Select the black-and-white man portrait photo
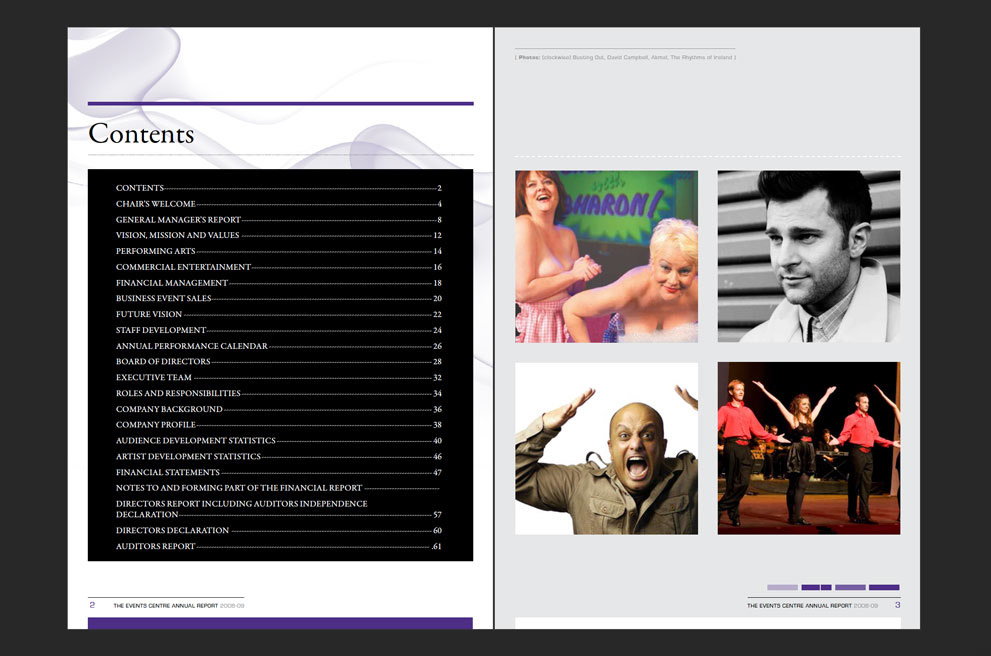Screen dimensions: 991x656 (x=808, y=256)
